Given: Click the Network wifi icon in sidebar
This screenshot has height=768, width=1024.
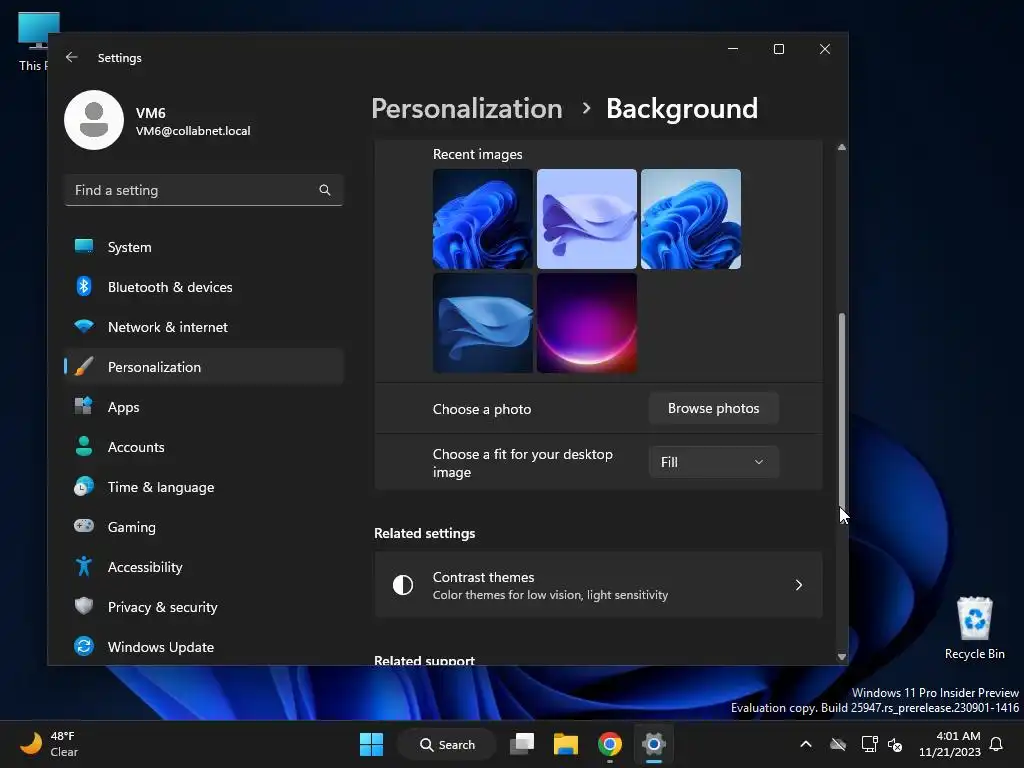Looking at the screenshot, I should (84, 326).
